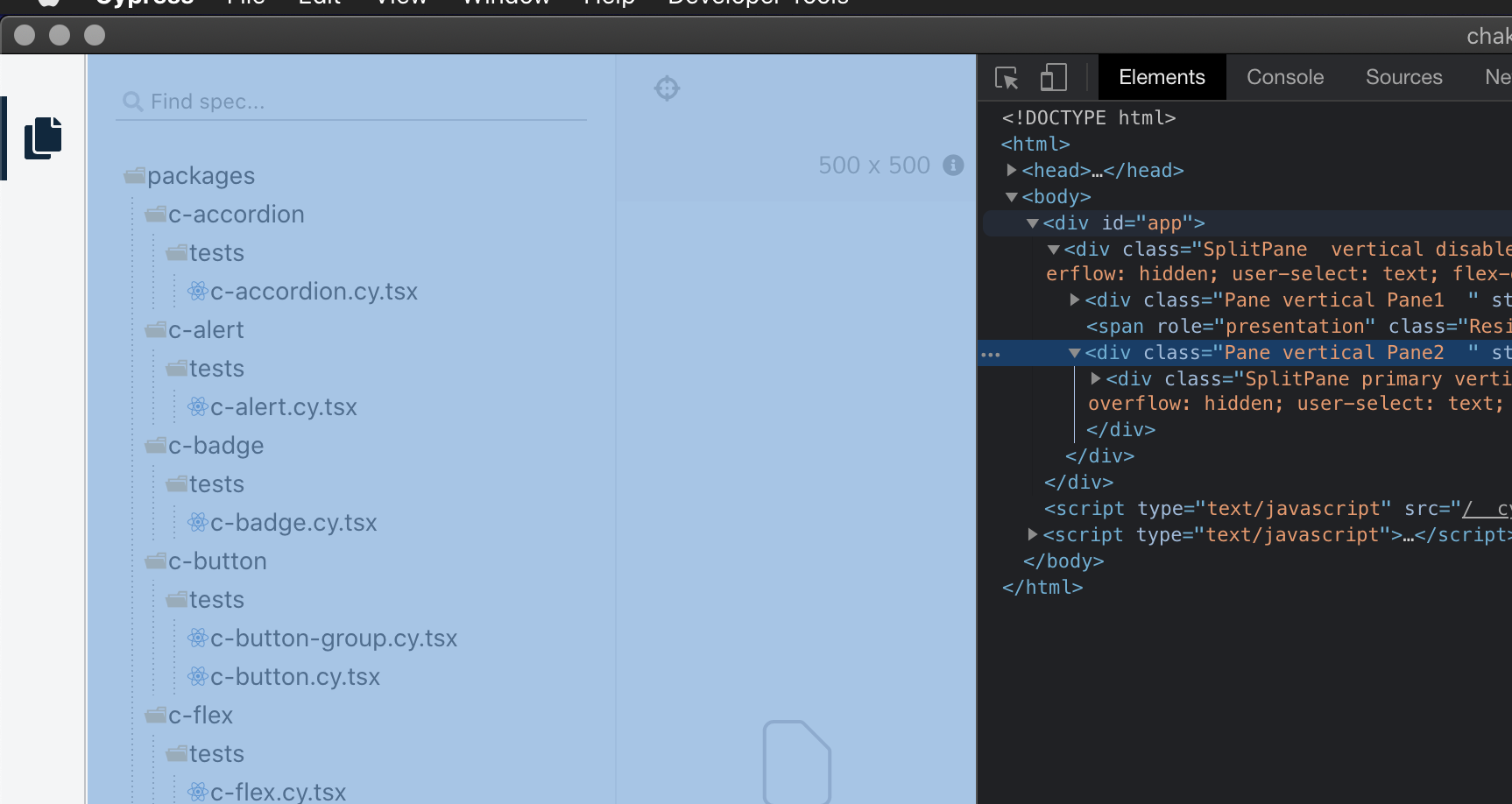This screenshot has width=1512, height=804.
Task: Collapse the tests folder under c-button
Action: tap(216, 600)
